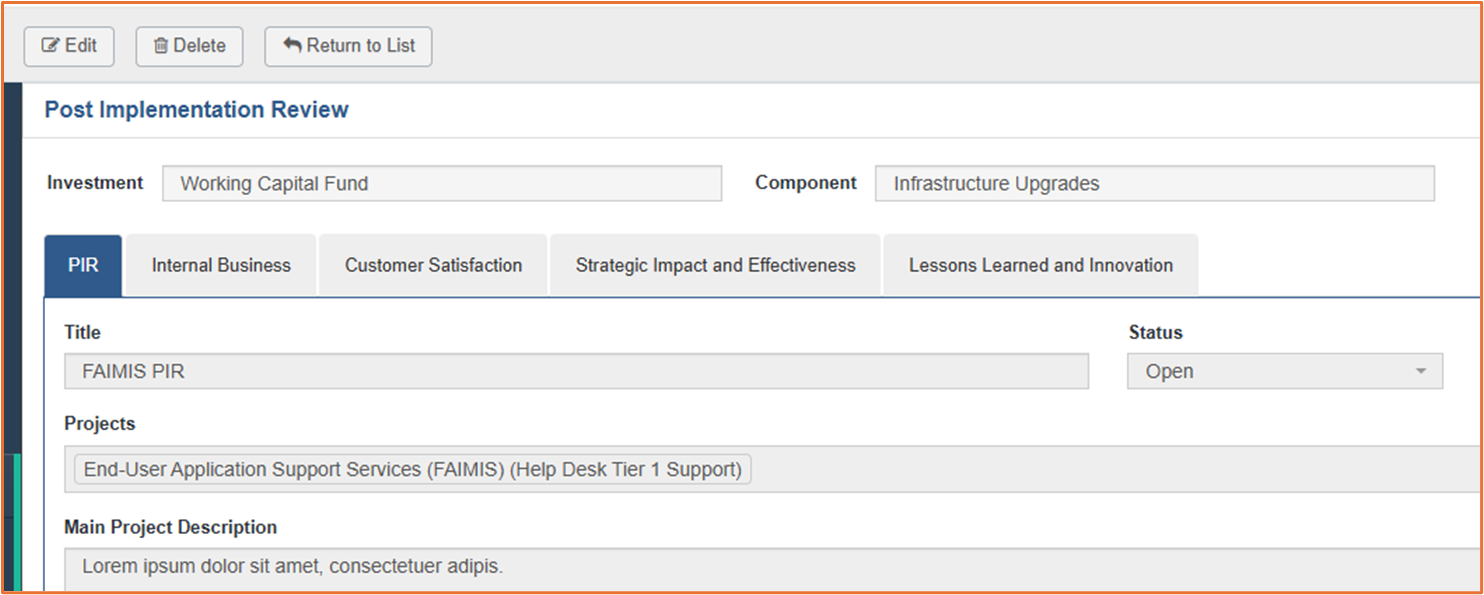The image size is (1484, 595).
Task: Click the Title field FAIMIS PIR
Action: [x=576, y=371]
